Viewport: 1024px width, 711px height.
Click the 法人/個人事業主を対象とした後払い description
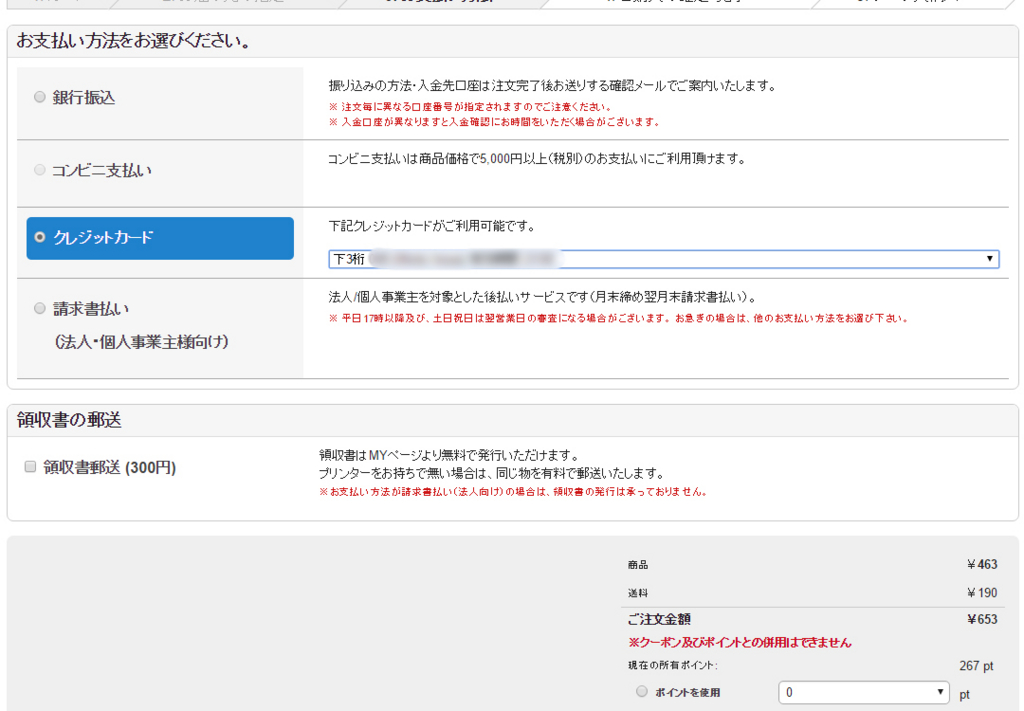543,298
